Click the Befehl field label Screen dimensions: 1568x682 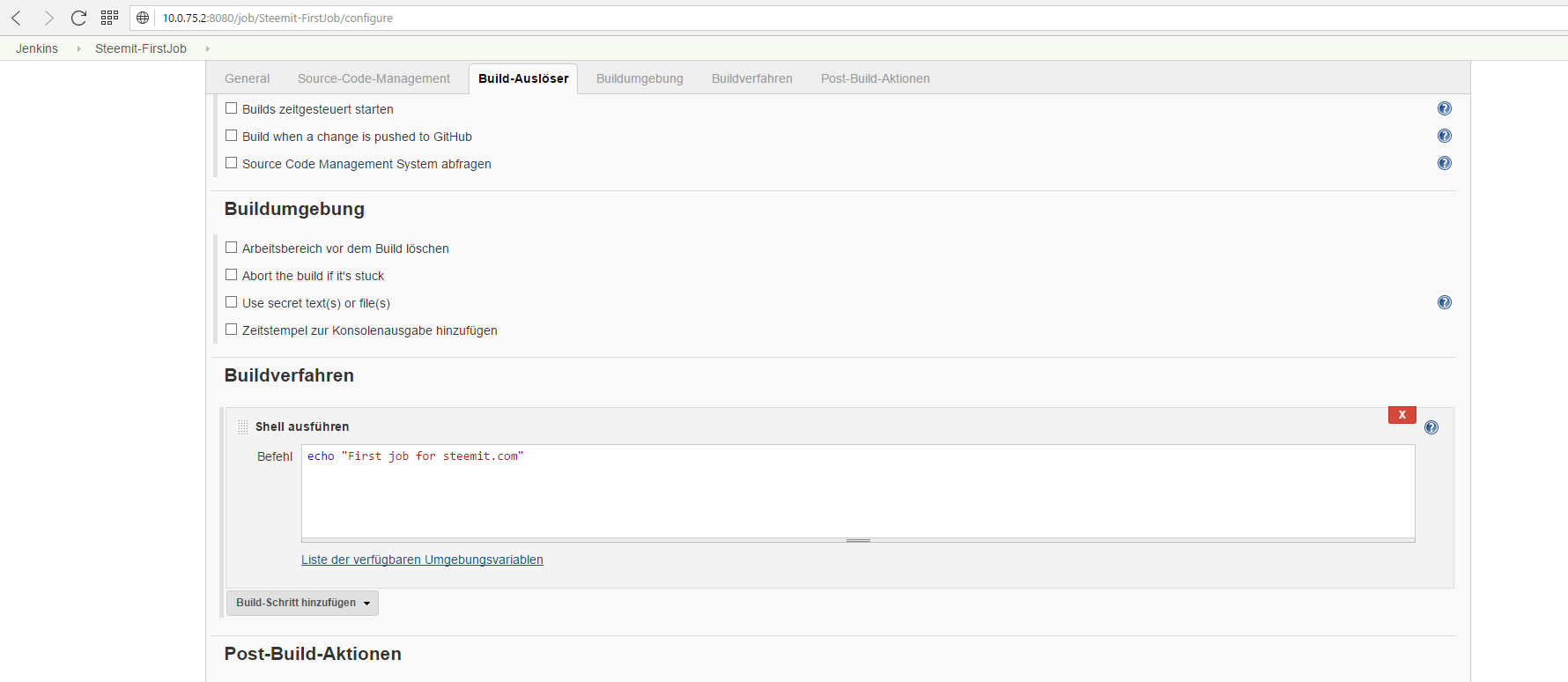(x=275, y=456)
